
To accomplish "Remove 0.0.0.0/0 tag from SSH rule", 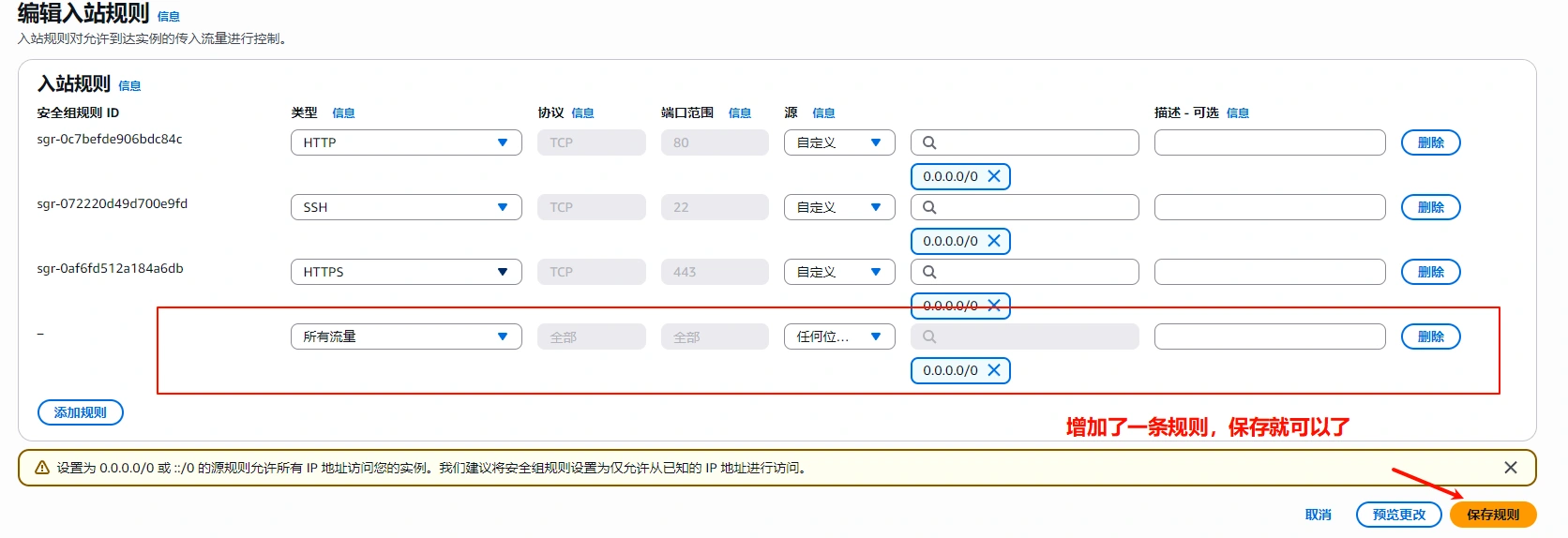I will point(994,241).
